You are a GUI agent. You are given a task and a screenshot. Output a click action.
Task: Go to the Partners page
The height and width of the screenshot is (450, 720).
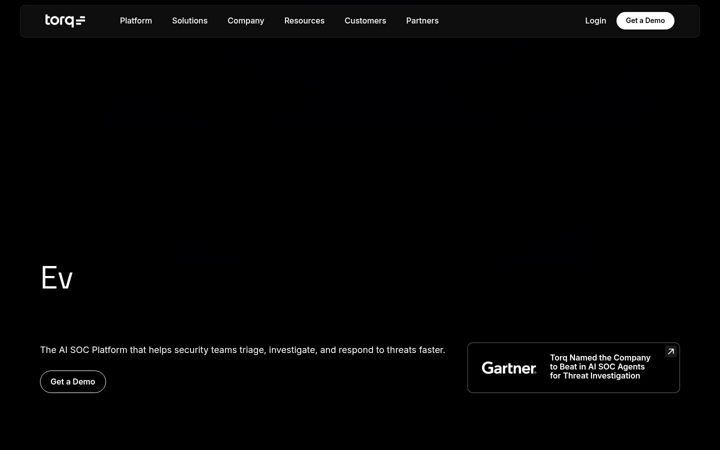tap(422, 21)
